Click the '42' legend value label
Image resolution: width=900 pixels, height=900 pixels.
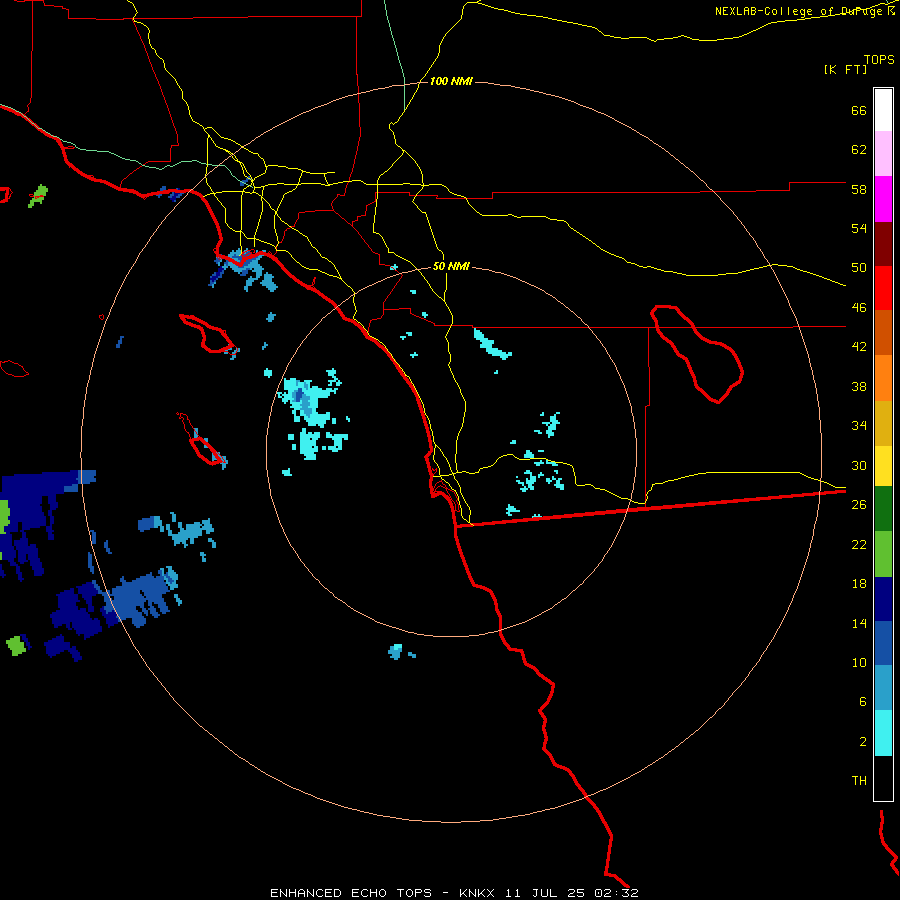pyautogui.click(x=859, y=347)
